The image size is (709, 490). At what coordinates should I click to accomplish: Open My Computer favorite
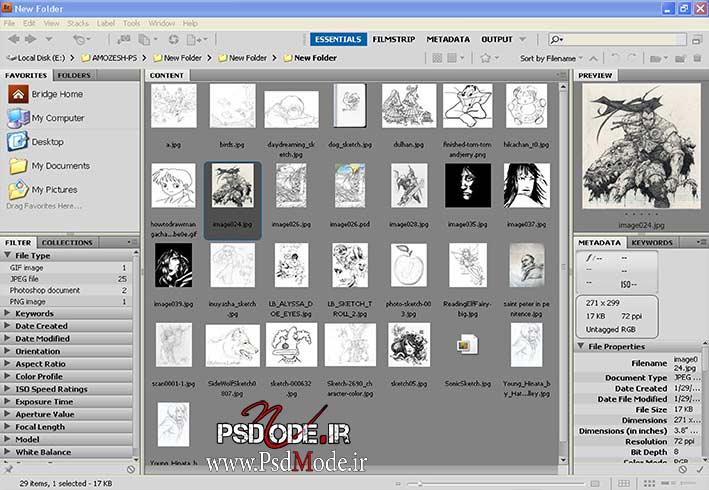tap(46, 118)
